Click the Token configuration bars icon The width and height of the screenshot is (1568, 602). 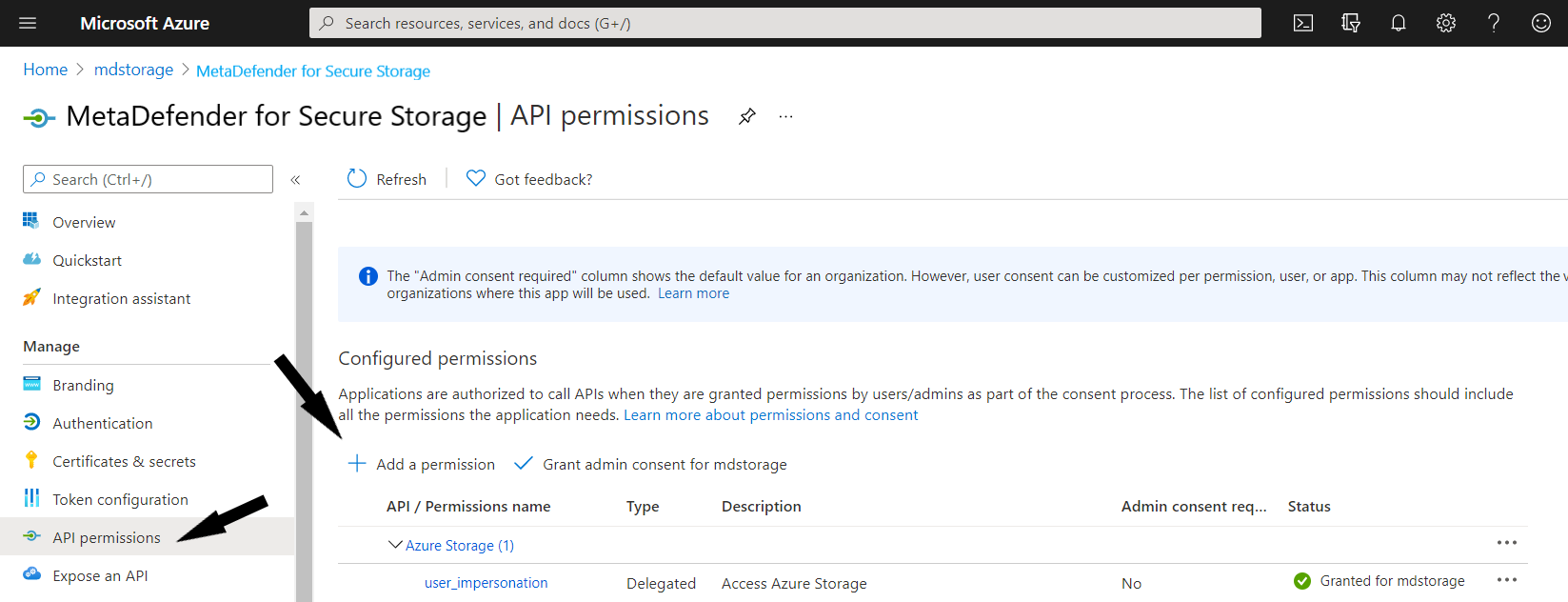31,498
